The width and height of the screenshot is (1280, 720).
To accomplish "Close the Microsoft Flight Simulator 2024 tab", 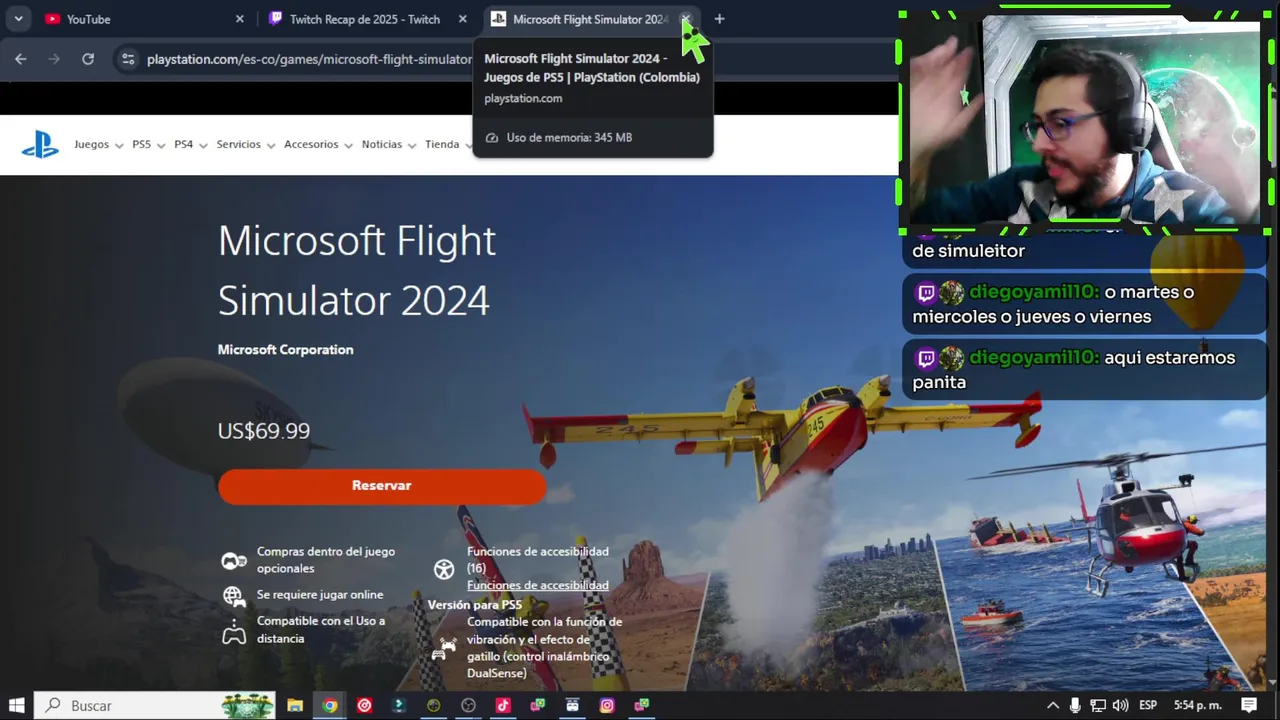I will 685,19.
